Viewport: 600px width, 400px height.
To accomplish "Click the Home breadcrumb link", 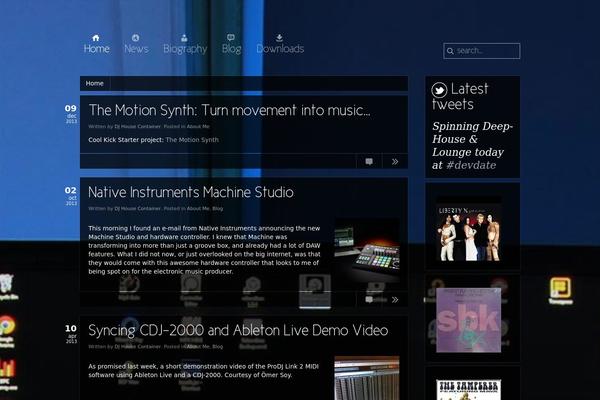I will click(95, 83).
